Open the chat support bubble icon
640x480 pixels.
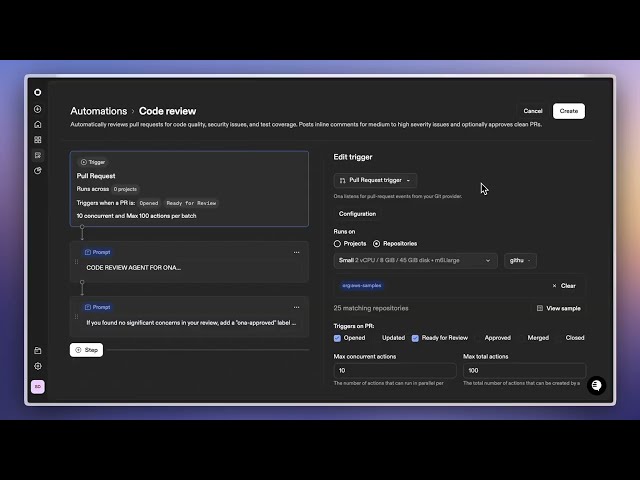596,385
